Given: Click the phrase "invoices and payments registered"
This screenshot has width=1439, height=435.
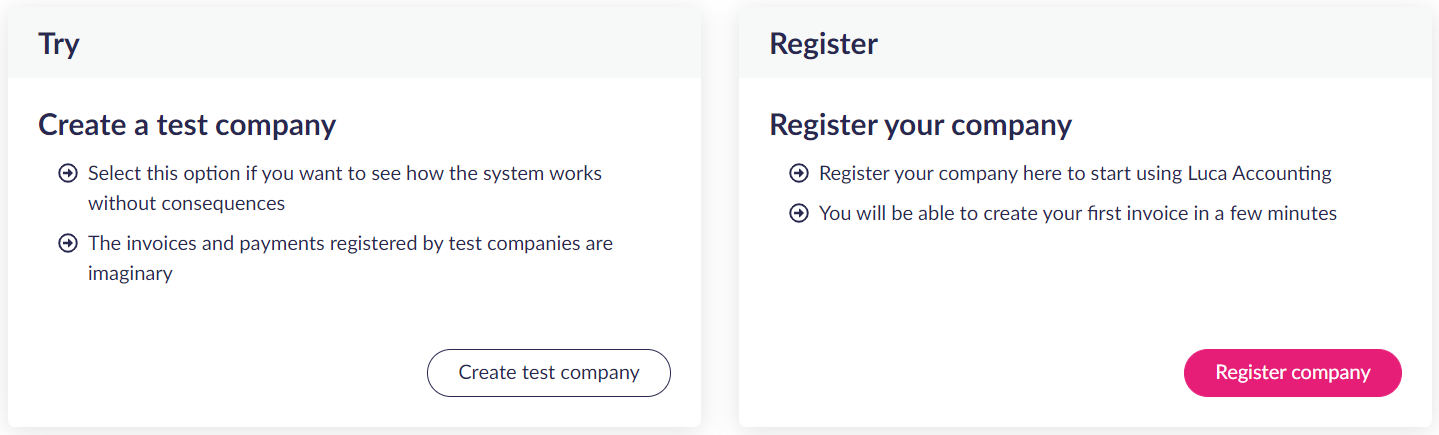Looking at the screenshot, I should click(267, 244).
